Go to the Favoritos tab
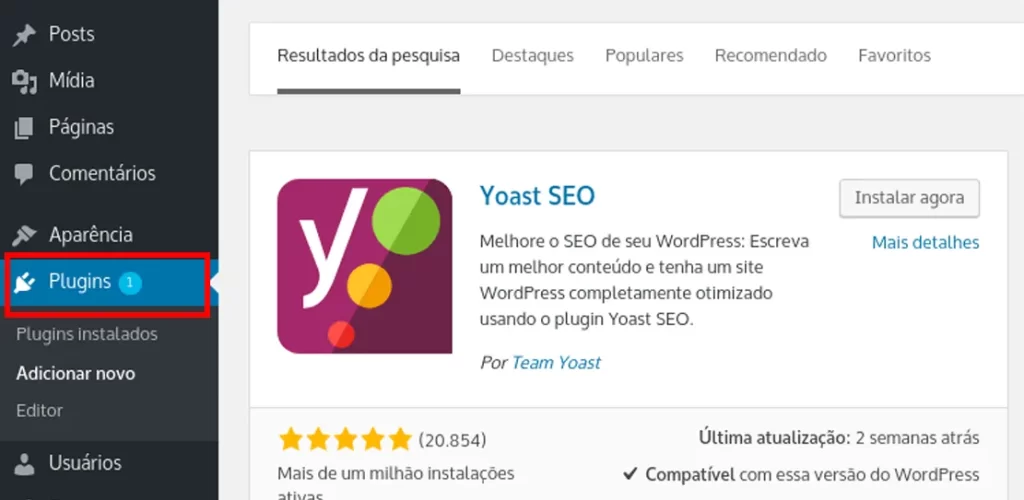Viewport: 1024px width, 500px height. click(x=894, y=56)
